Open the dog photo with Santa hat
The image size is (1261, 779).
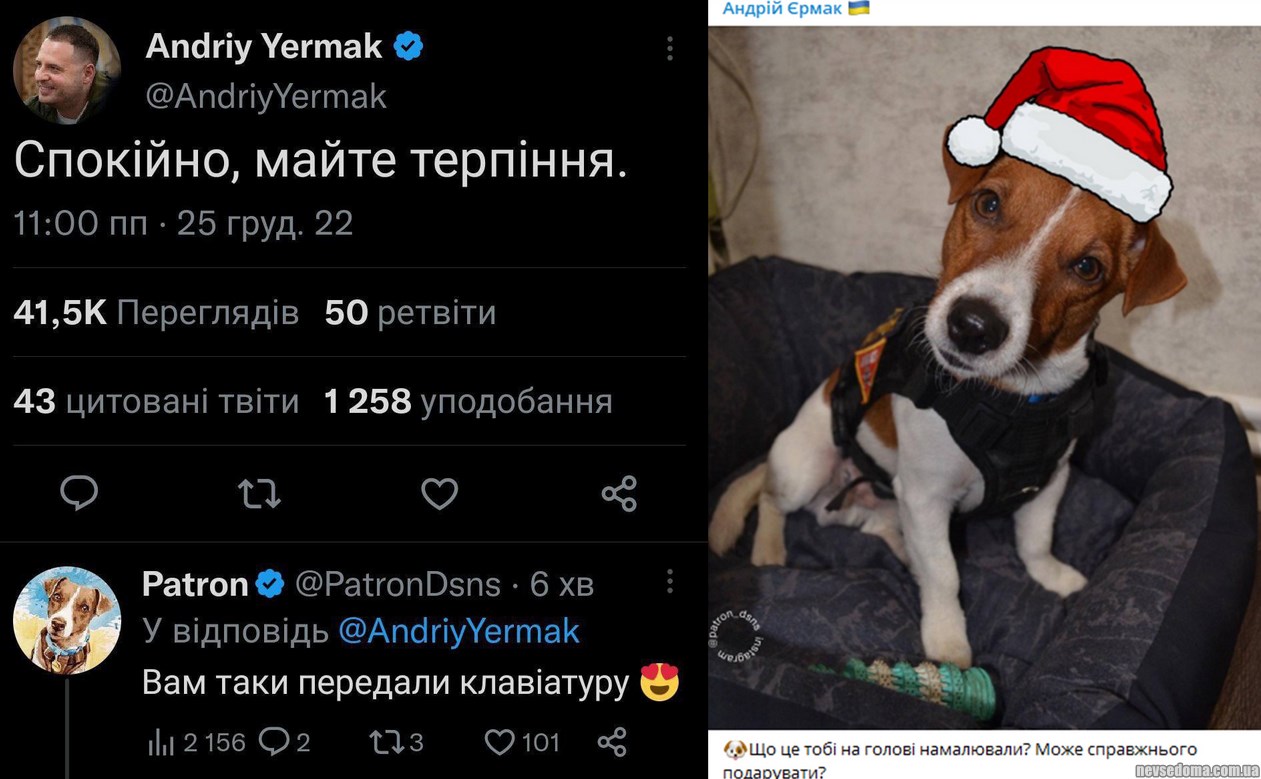click(x=984, y=378)
